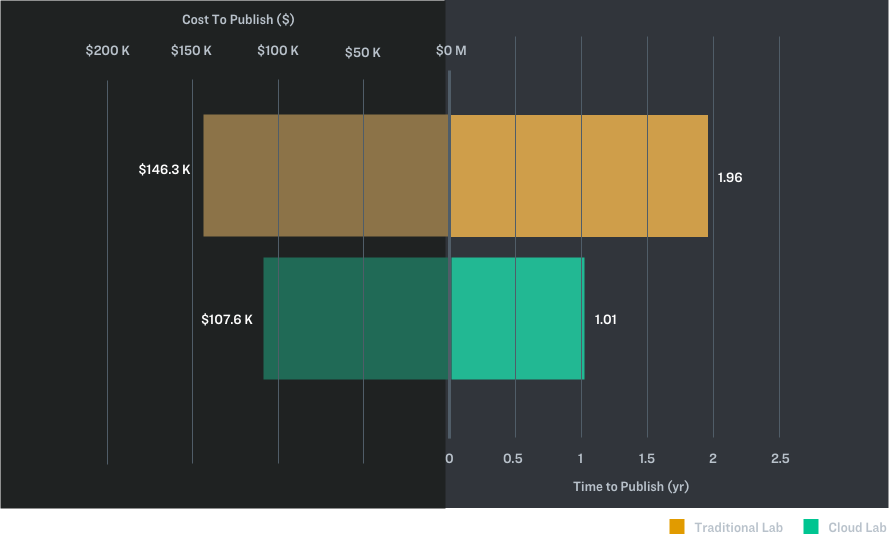Select the Traditional Lab cost to publish bar
The height and width of the screenshot is (534, 889).
(x=326, y=176)
